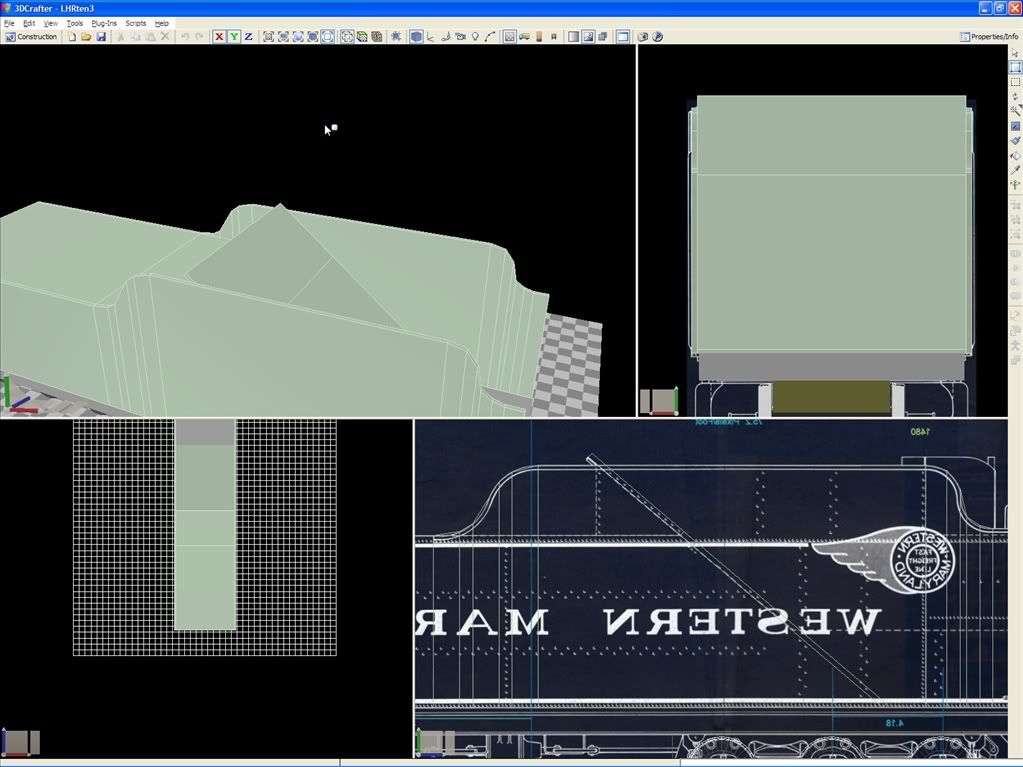This screenshot has width=1023, height=767.
Task: Open the View menu
Action: (x=51, y=23)
